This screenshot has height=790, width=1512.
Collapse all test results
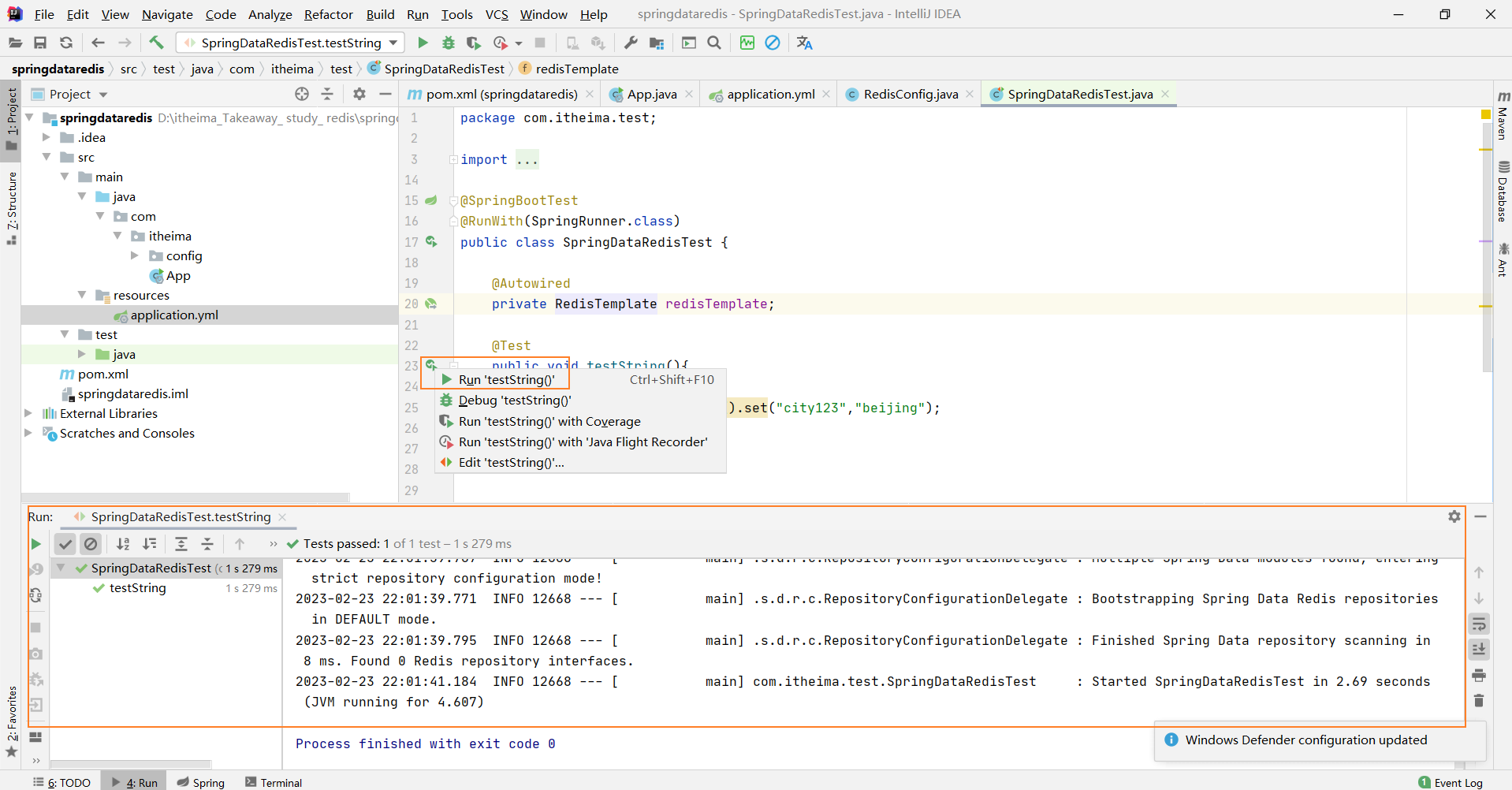(207, 543)
